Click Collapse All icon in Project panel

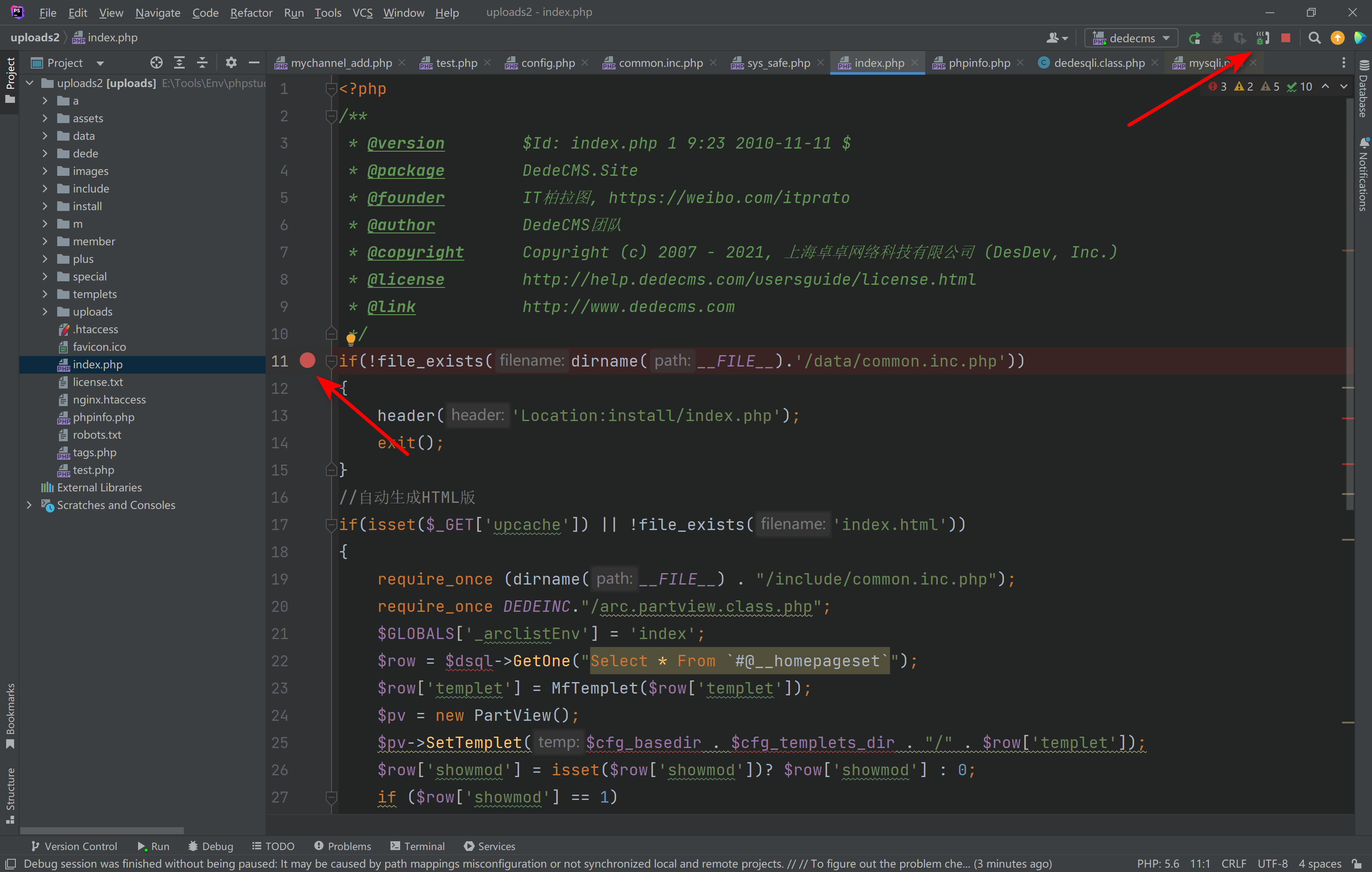[202, 63]
